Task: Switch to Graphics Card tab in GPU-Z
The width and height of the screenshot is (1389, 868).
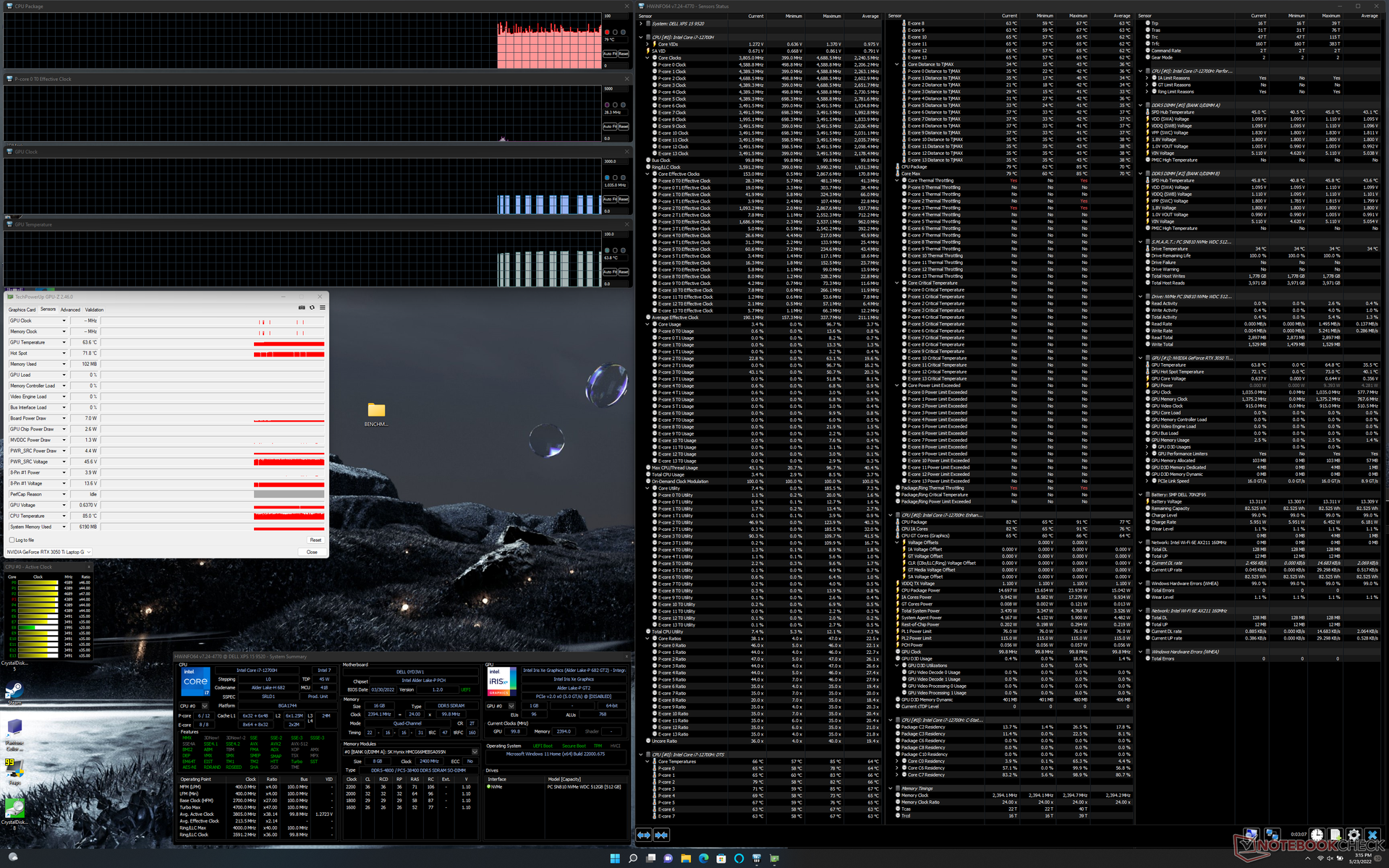Action: 22,310
